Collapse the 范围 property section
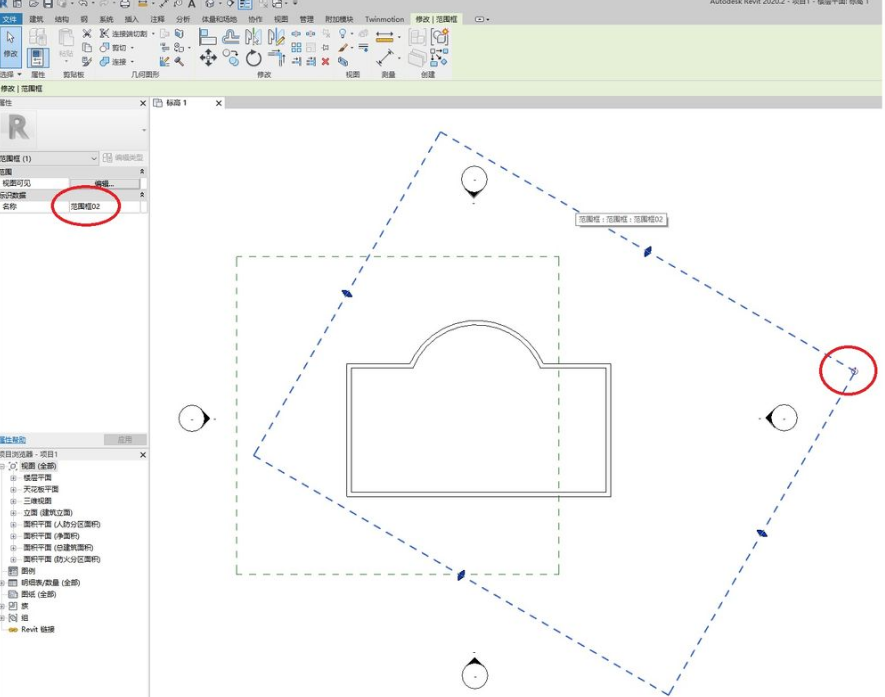This screenshot has height=697, width=885. [141, 172]
